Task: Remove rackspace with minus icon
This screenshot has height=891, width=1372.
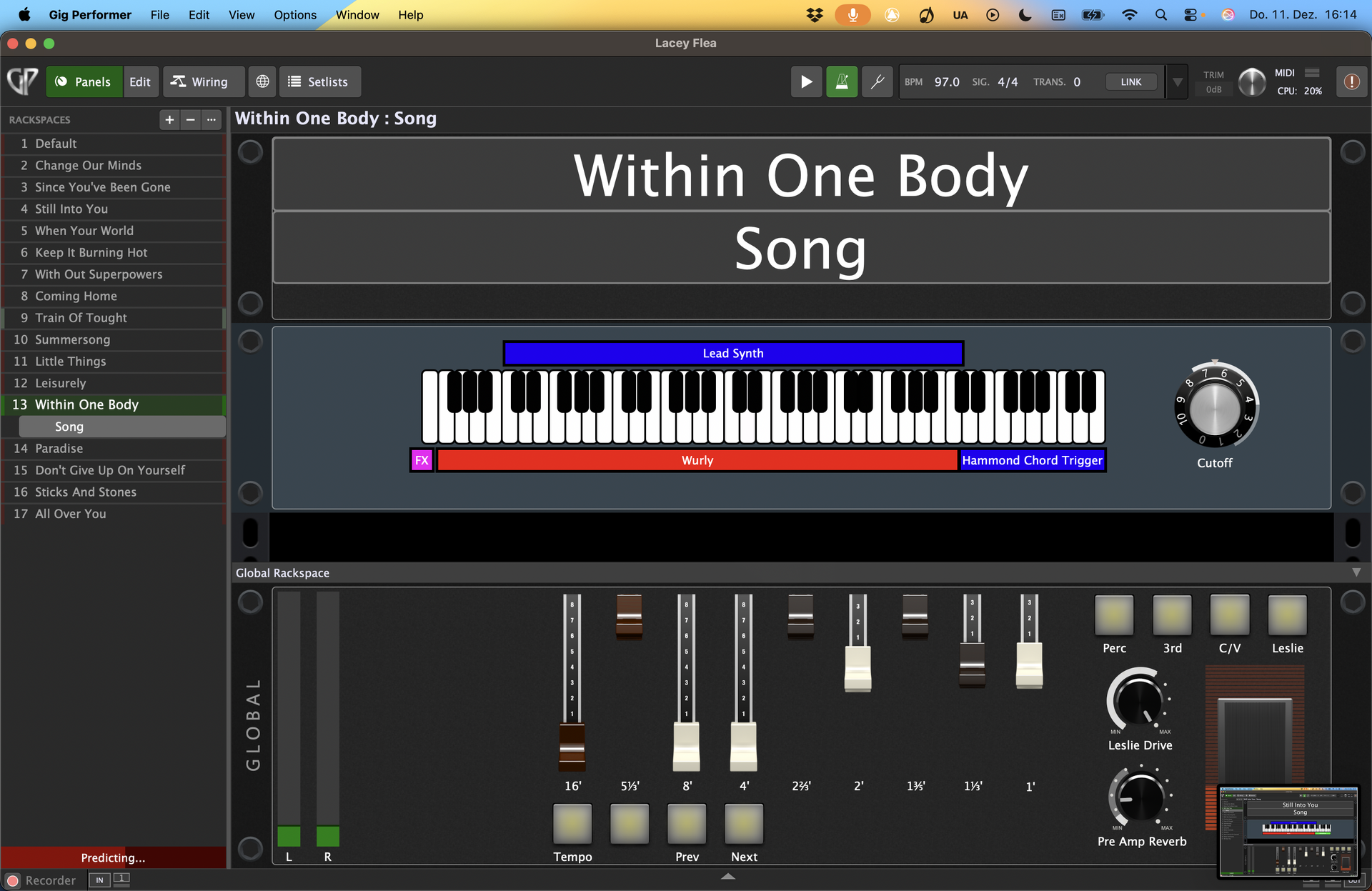Action: [190, 120]
